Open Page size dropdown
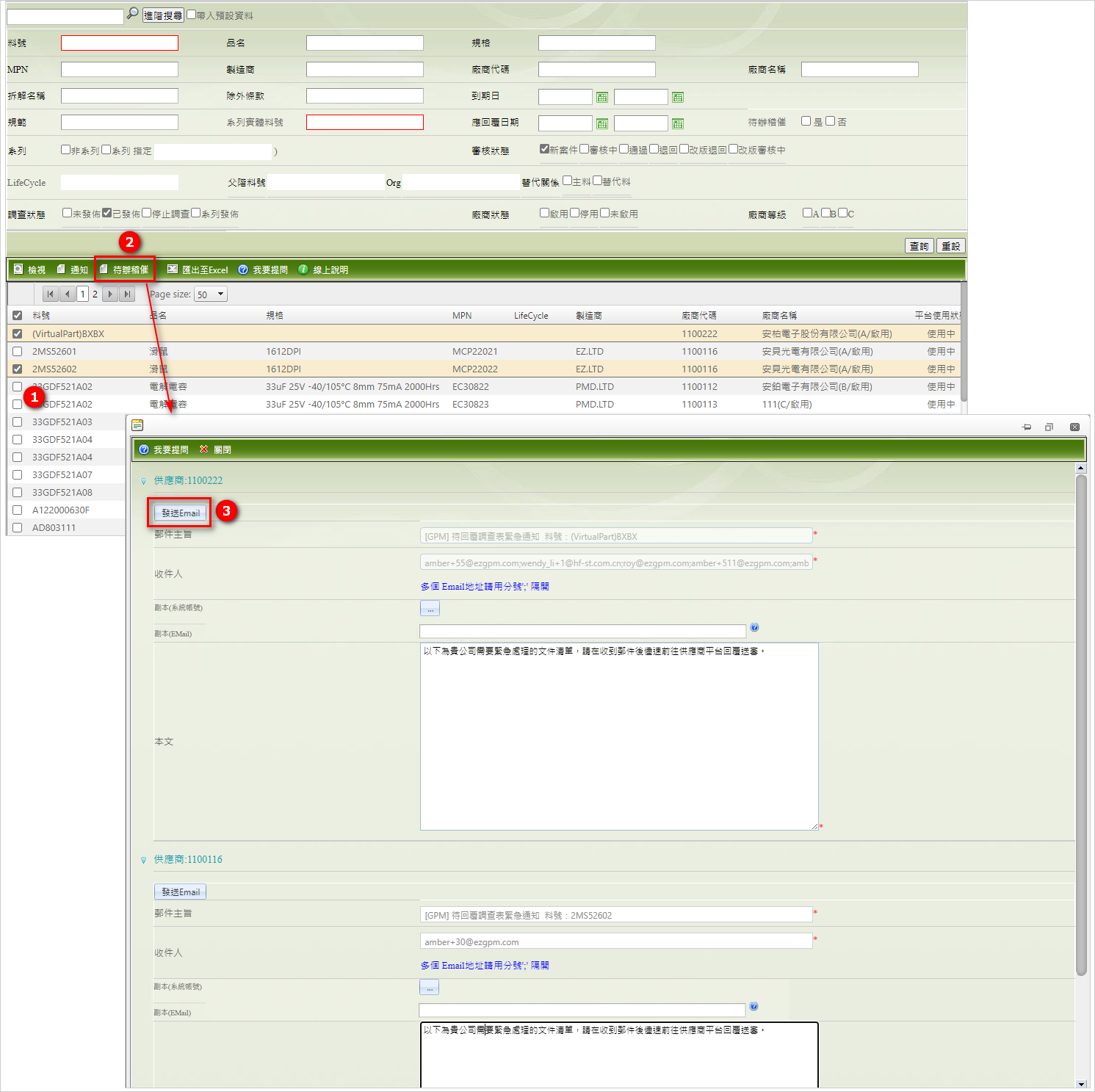This screenshot has width=1095, height=1092. click(211, 294)
